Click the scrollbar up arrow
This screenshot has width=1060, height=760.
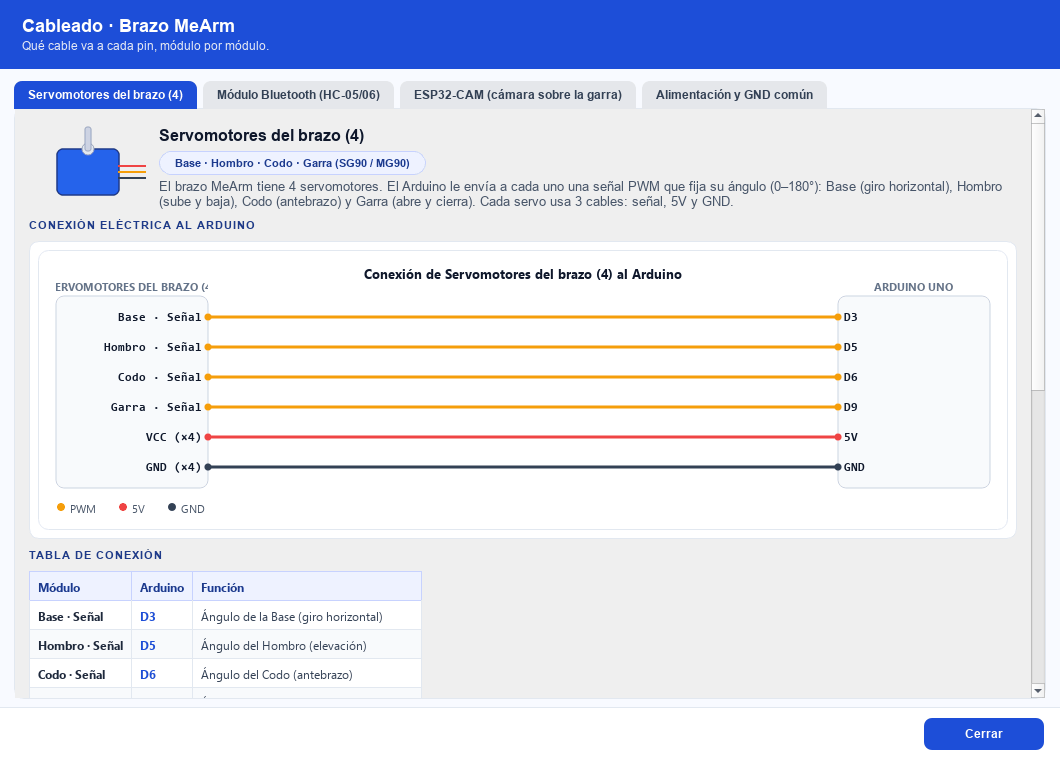(x=1038, y=116)
